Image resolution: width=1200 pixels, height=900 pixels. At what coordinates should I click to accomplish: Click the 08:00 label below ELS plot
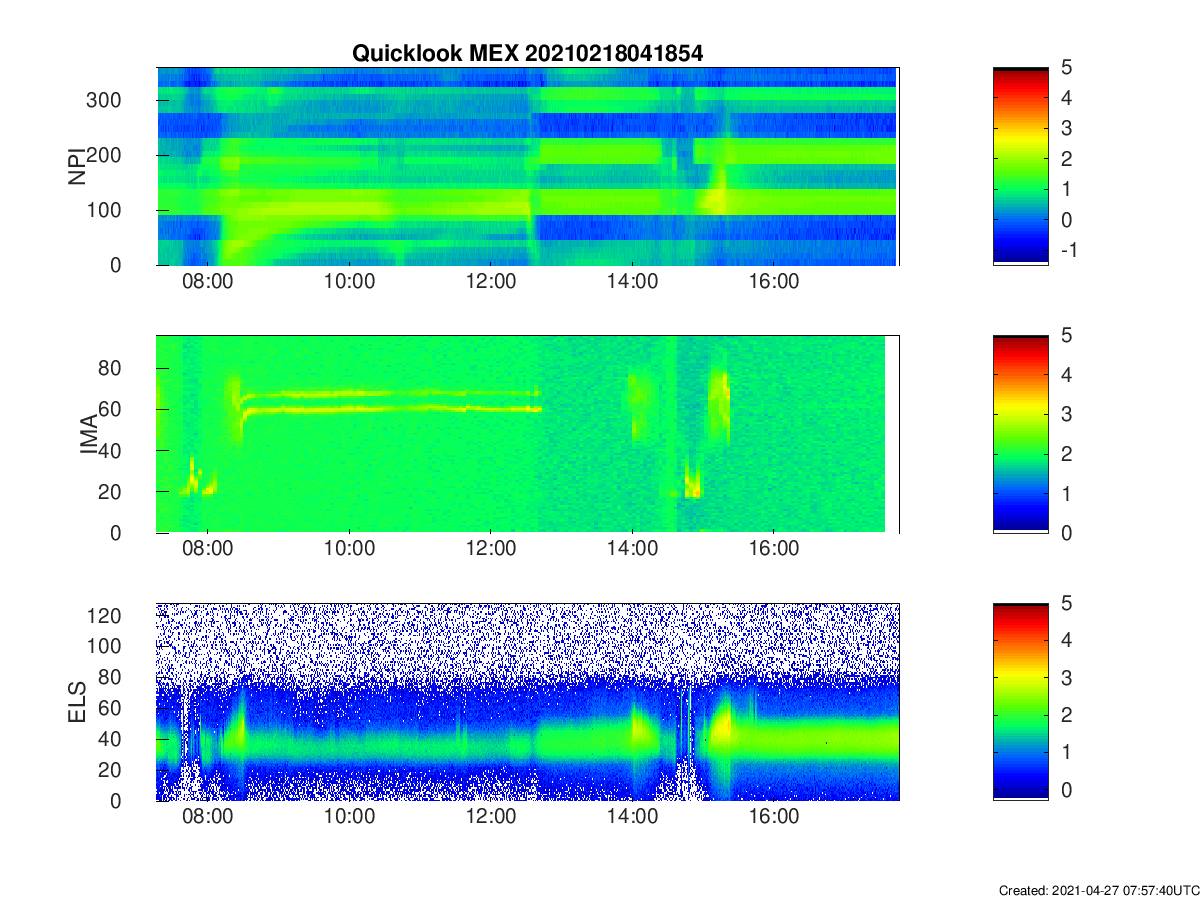[x=207, y=817]
